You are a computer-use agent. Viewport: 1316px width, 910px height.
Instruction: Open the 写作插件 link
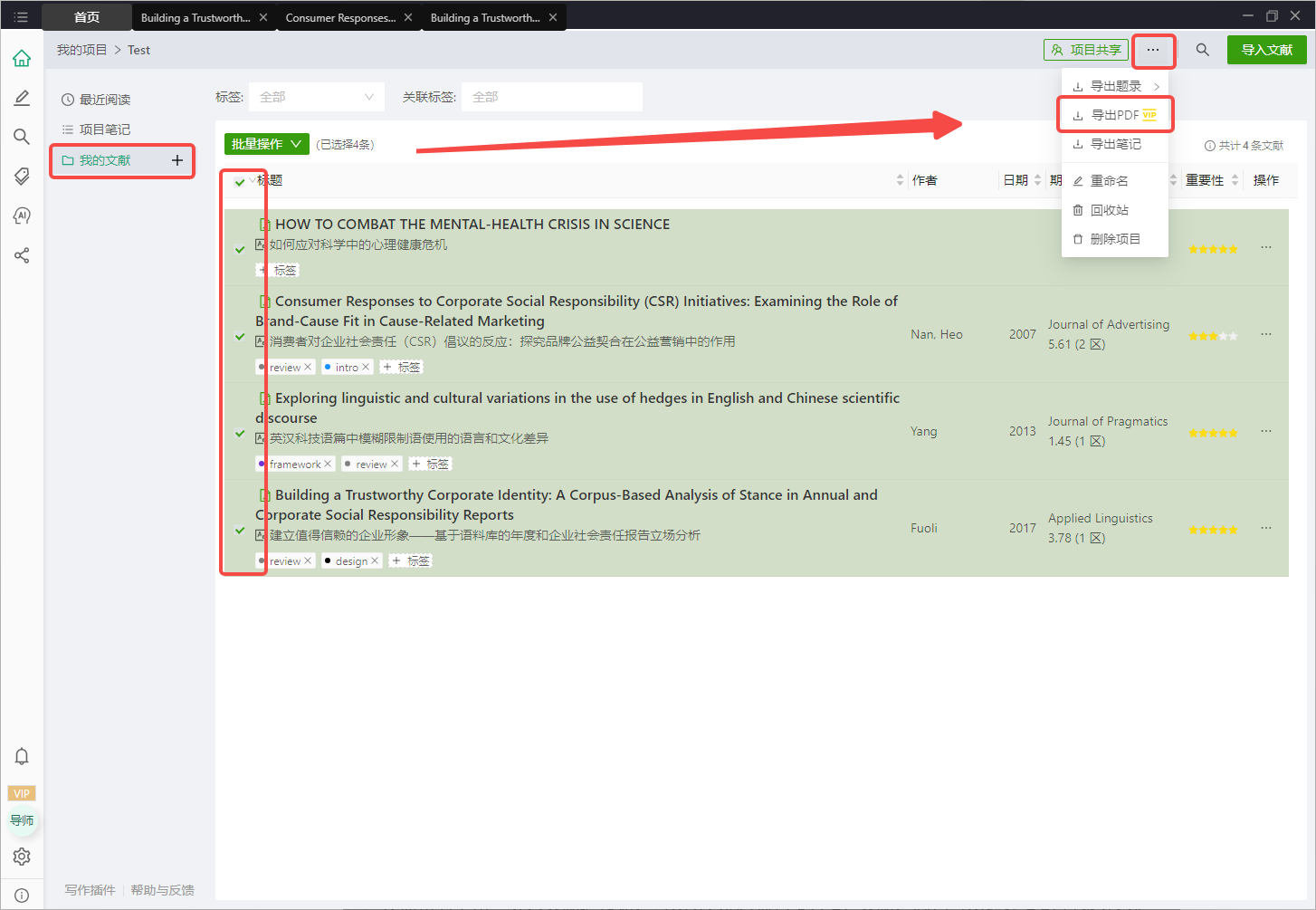(x=90, y=890)
